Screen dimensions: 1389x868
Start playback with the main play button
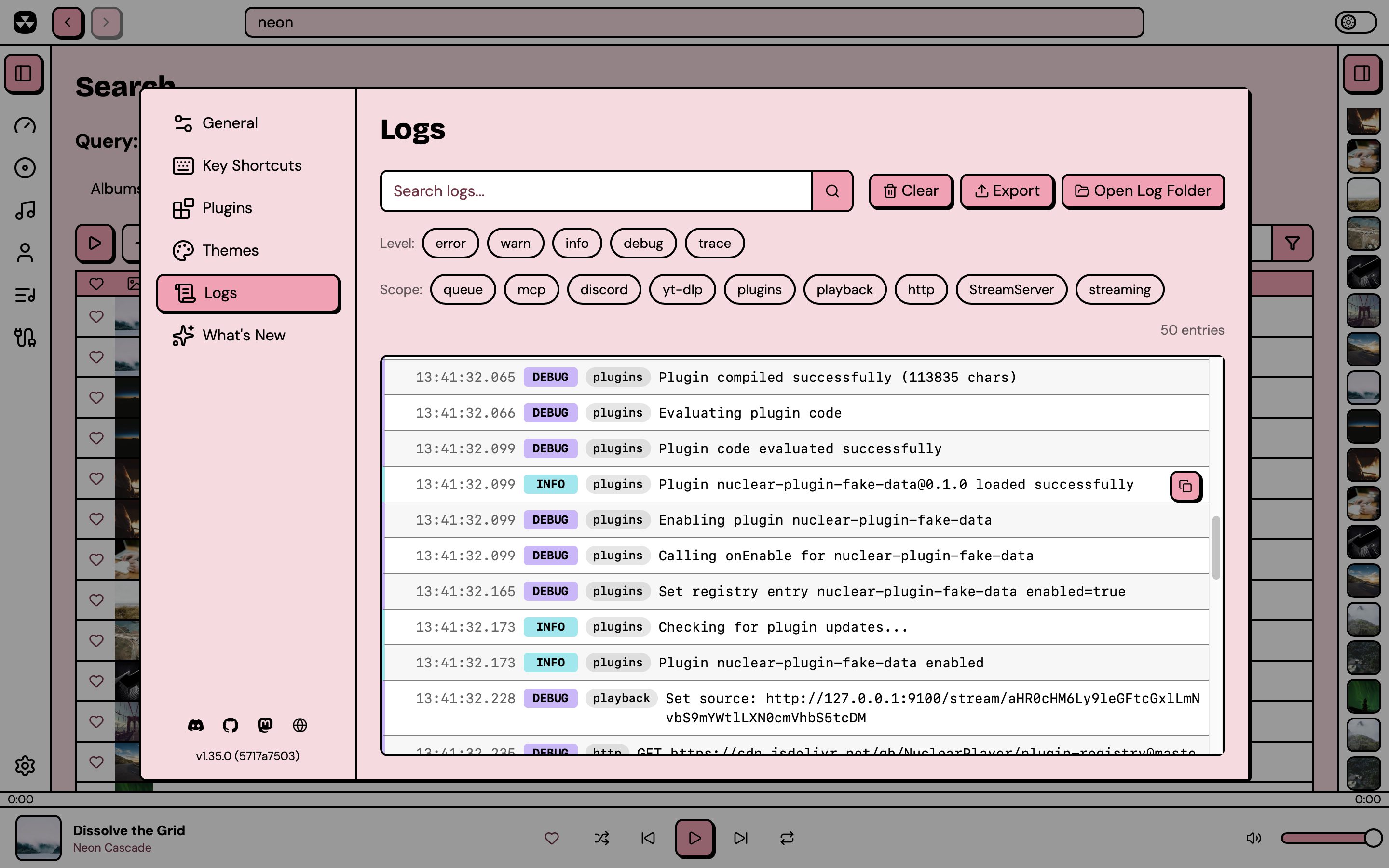[694, 838]
